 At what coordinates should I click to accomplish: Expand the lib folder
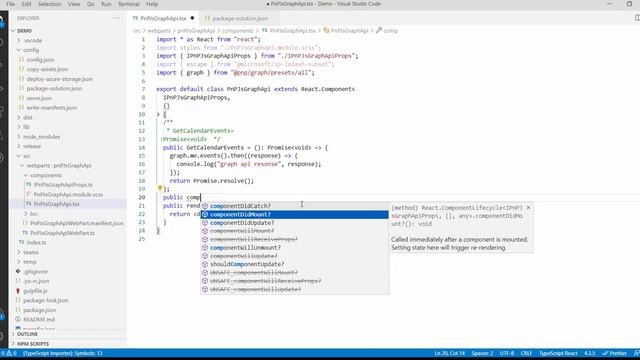tap(68, 127)
